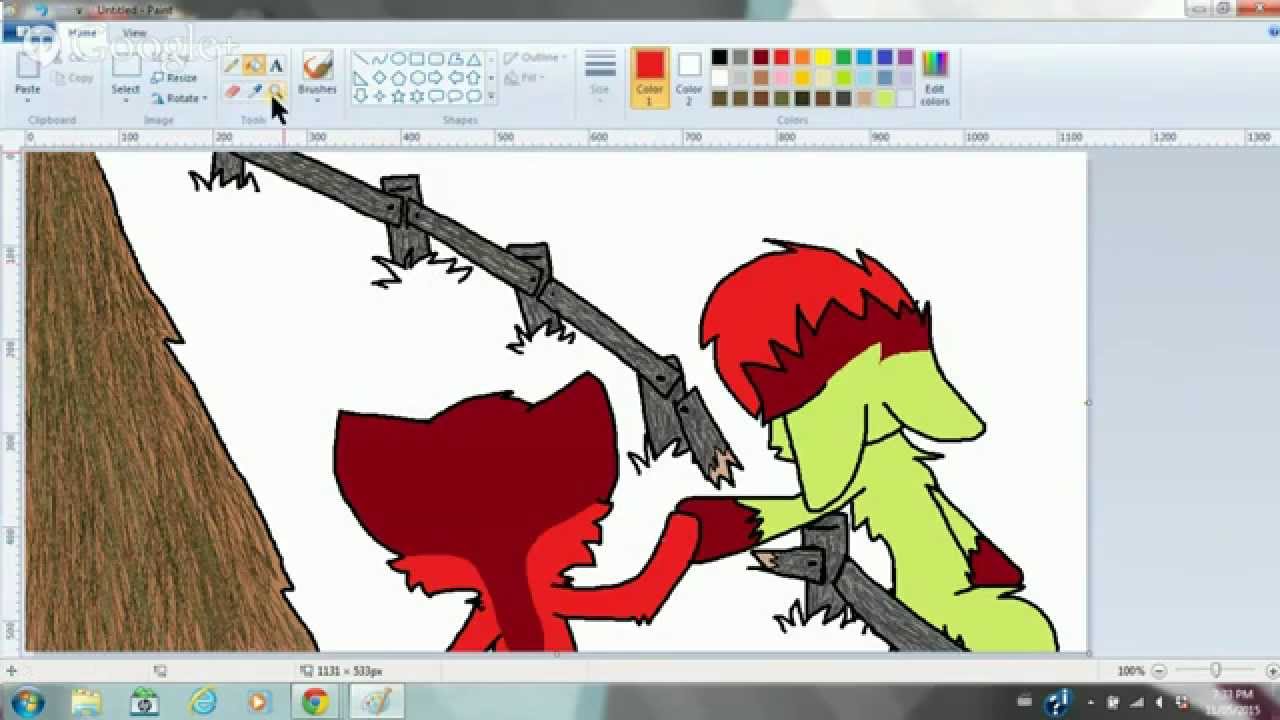Activate the Color 2 background button

click(x=689, y=77)
